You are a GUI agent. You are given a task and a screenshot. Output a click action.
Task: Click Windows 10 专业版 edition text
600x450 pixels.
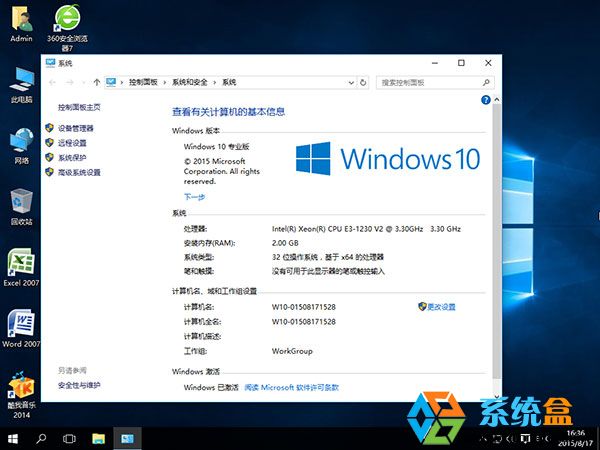pyautogui.click(x=217, y=147)
